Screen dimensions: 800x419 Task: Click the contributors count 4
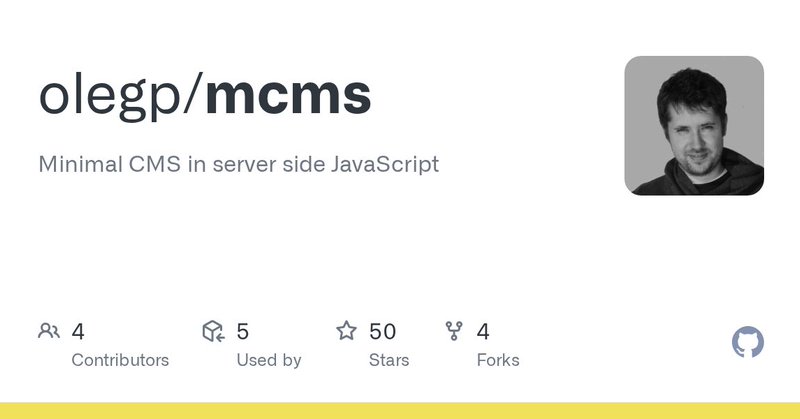click(x=78, y=332)
